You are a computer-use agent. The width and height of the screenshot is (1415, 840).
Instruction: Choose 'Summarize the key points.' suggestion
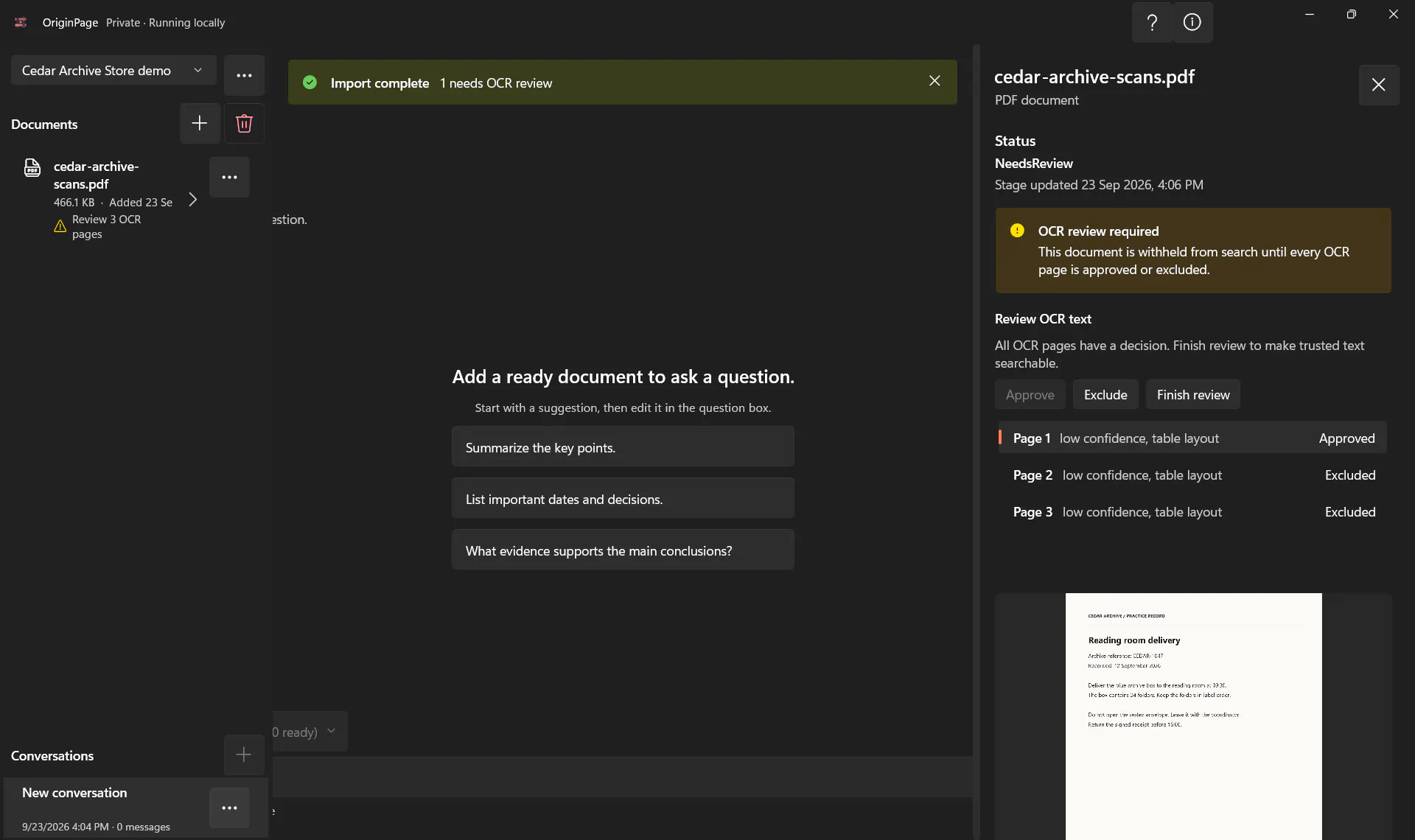click(623, 447)
